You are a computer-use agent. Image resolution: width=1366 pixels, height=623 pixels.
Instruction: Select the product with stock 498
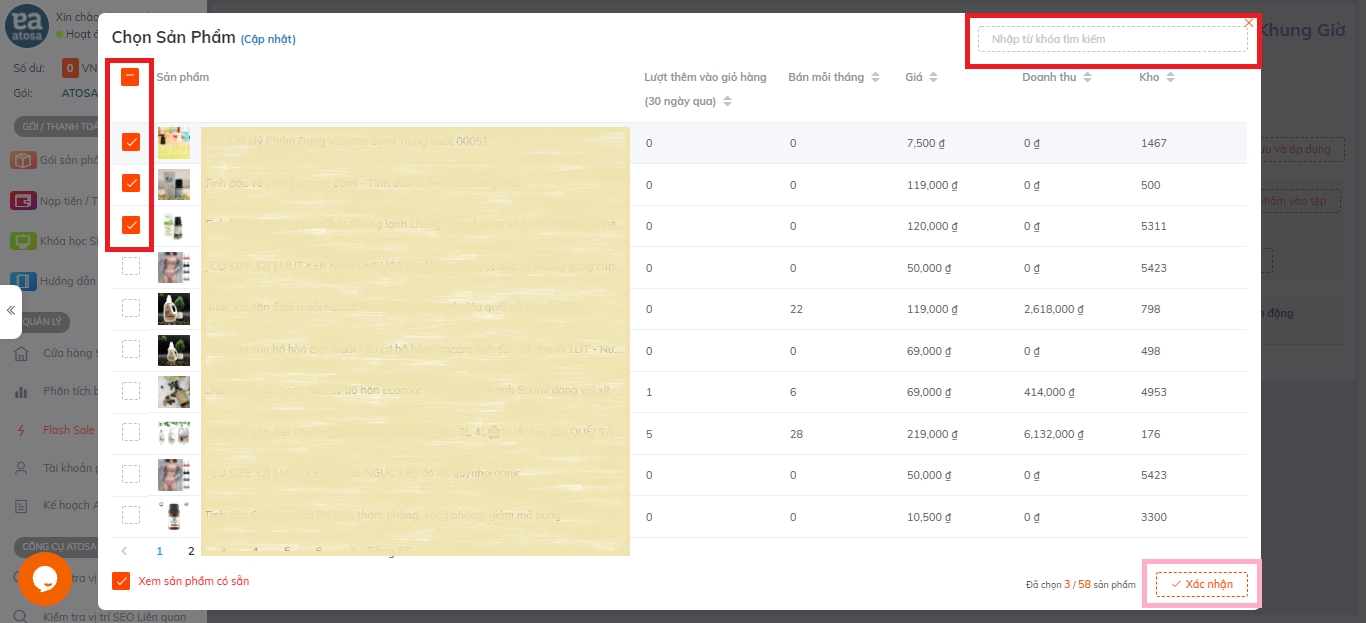pyautogui.click(x=131, y=349)
